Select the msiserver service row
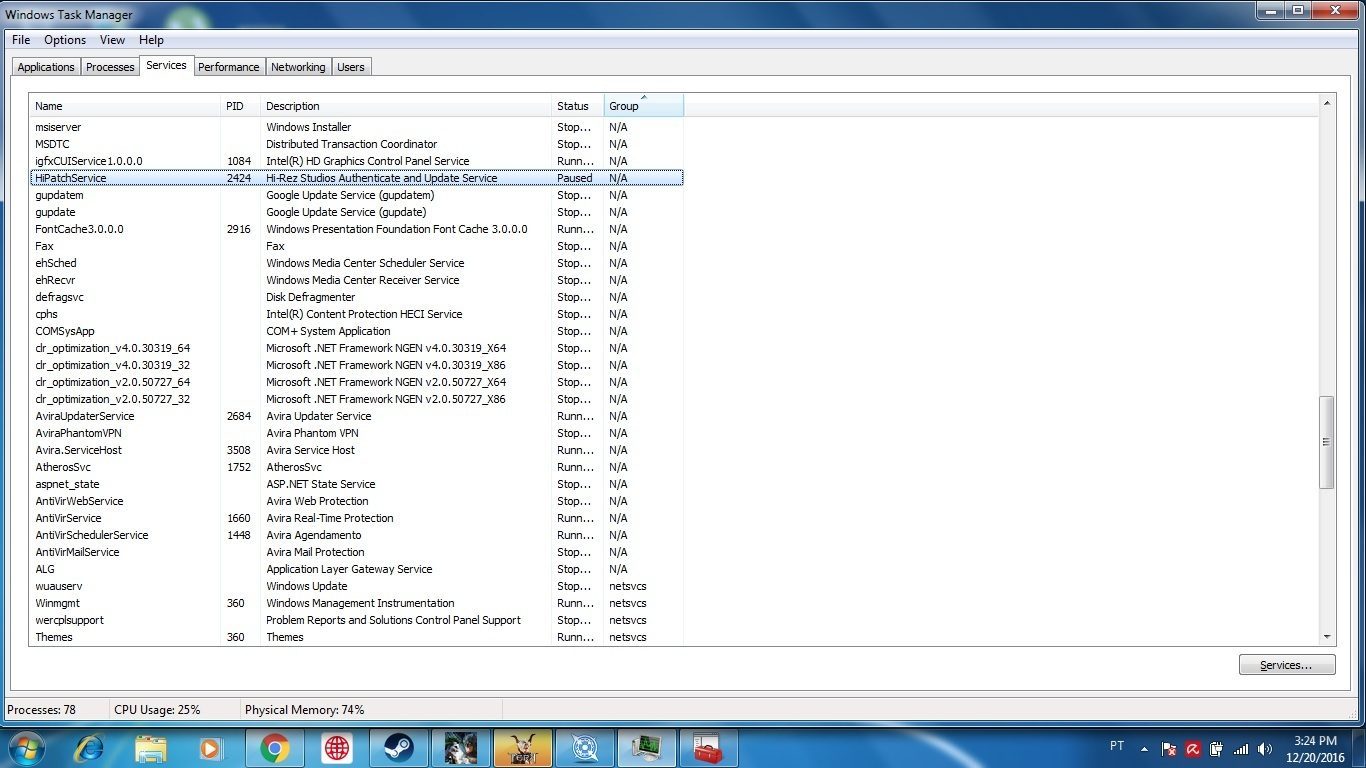1366x768 pixels. (357, 127)
